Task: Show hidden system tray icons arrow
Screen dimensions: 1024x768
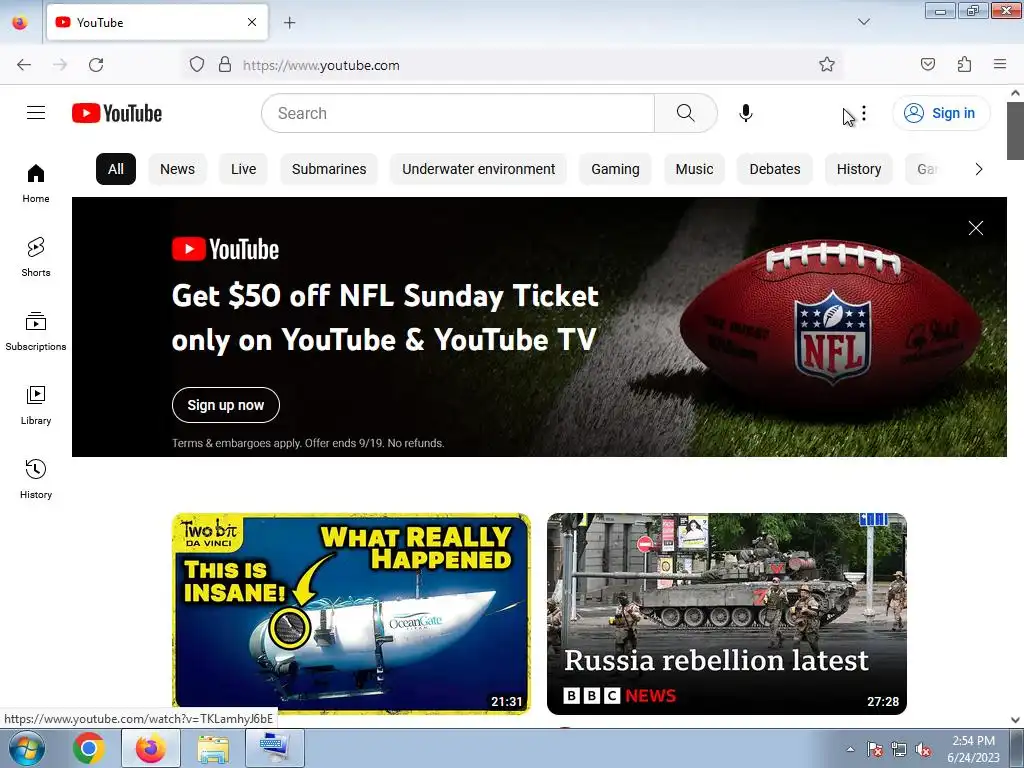Action: [850, 749]
